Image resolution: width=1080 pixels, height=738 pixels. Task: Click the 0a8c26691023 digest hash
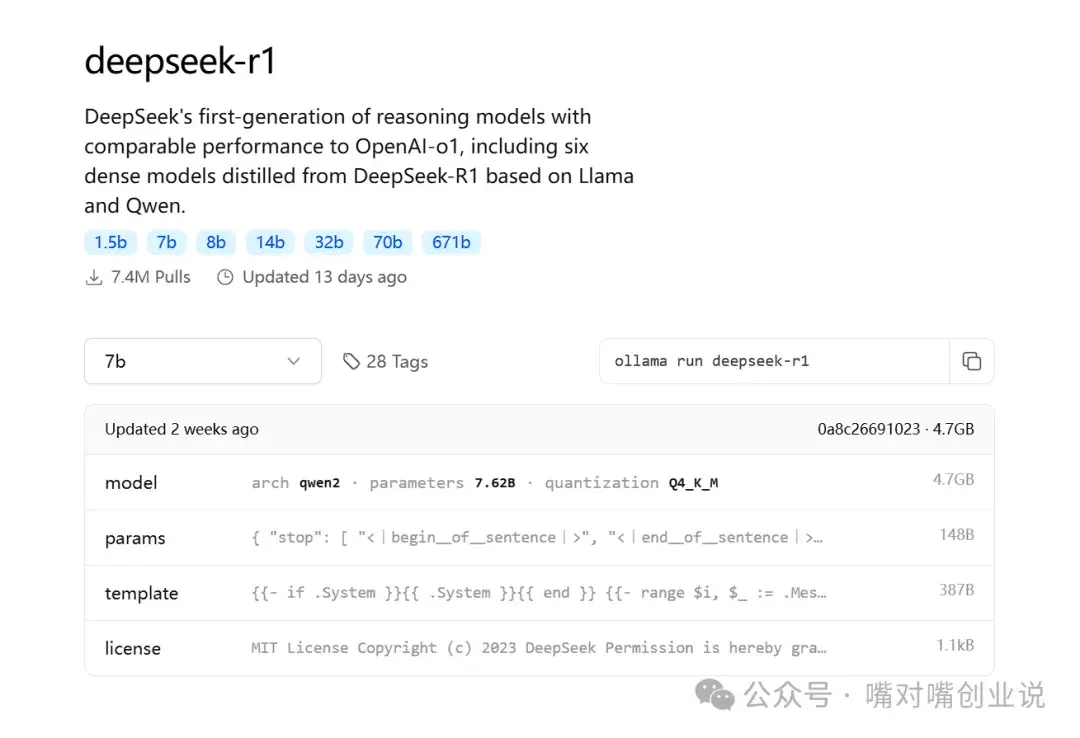pyautogui.click(x=868, y=429)
